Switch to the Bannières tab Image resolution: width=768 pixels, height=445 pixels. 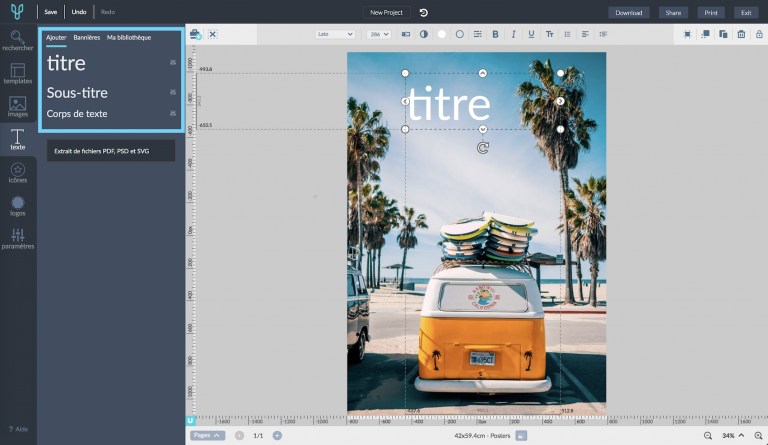coord(86,37)
